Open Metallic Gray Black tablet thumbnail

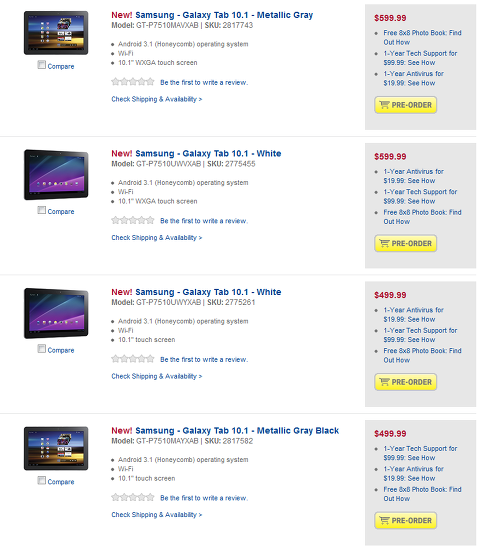click(x=56, y=448)
